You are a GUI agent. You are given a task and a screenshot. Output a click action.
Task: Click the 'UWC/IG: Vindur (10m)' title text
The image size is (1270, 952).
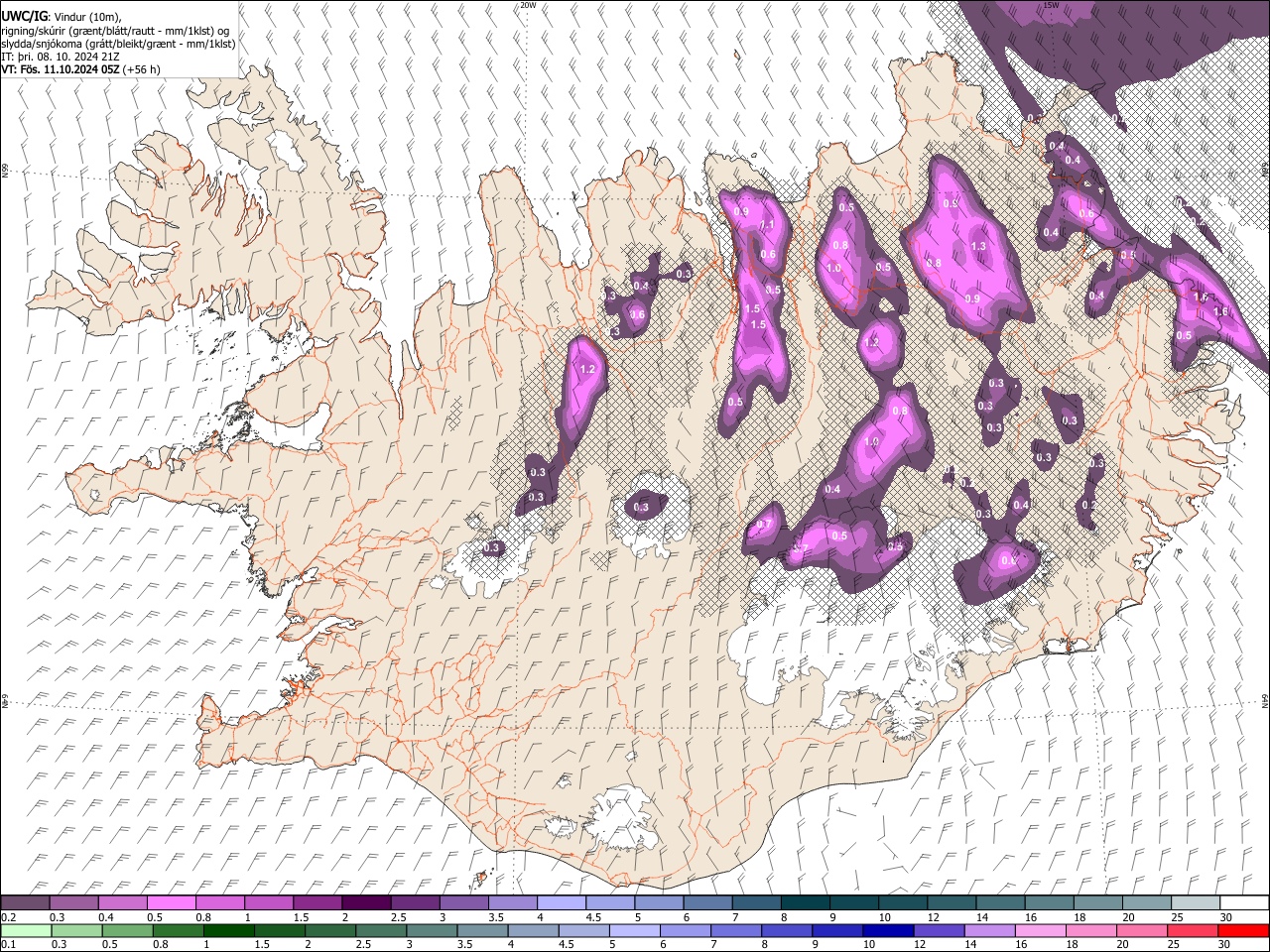click(61, 17)
